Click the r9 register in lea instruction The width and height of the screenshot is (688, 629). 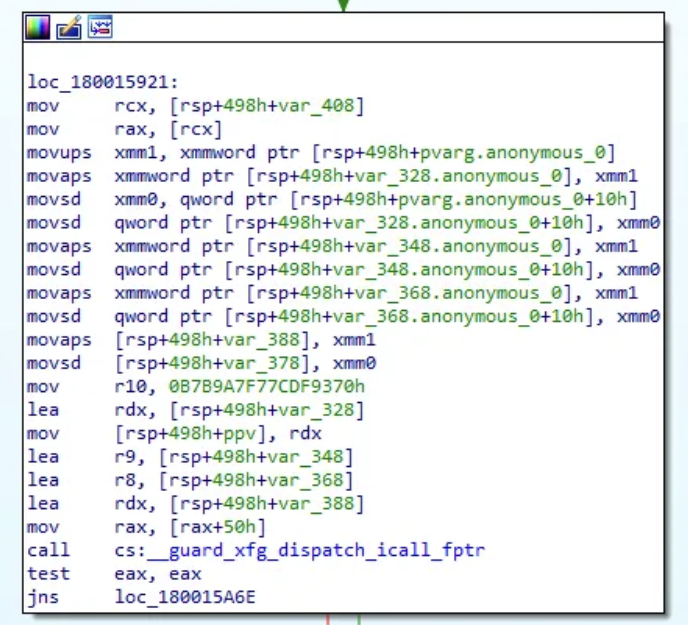pyautogui.click(x=124, y=456)
